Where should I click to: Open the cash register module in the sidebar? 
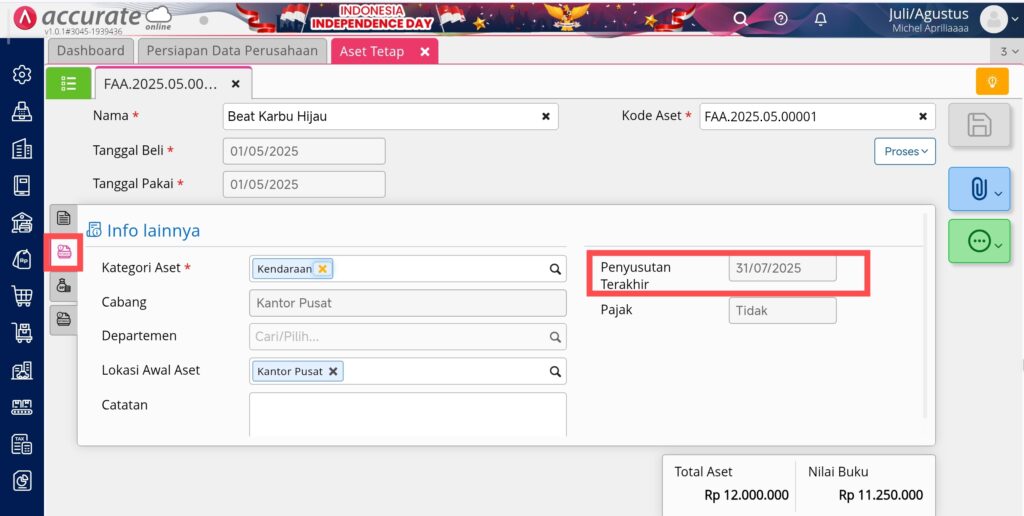[x=22, y=112]
